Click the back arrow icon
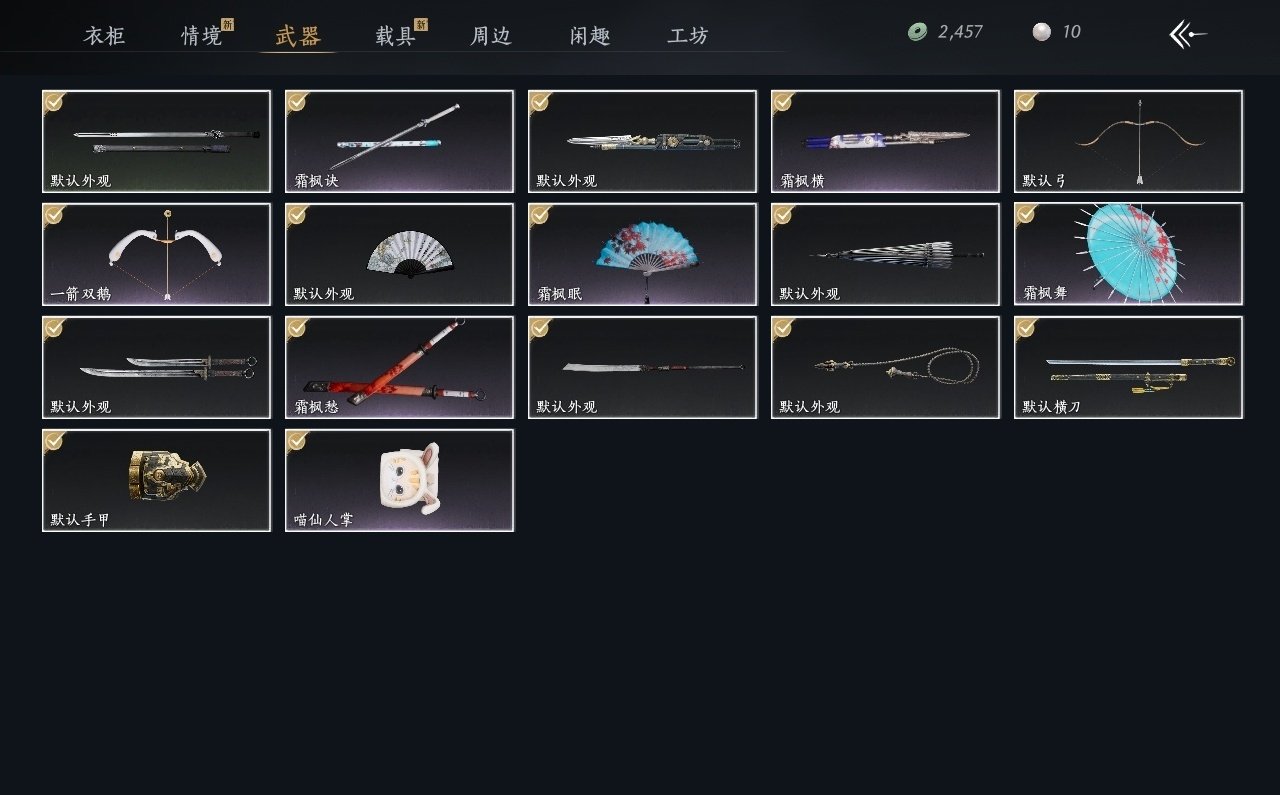The width and height of the screenshot is (1280, 795). click(x=1187, y=34)
